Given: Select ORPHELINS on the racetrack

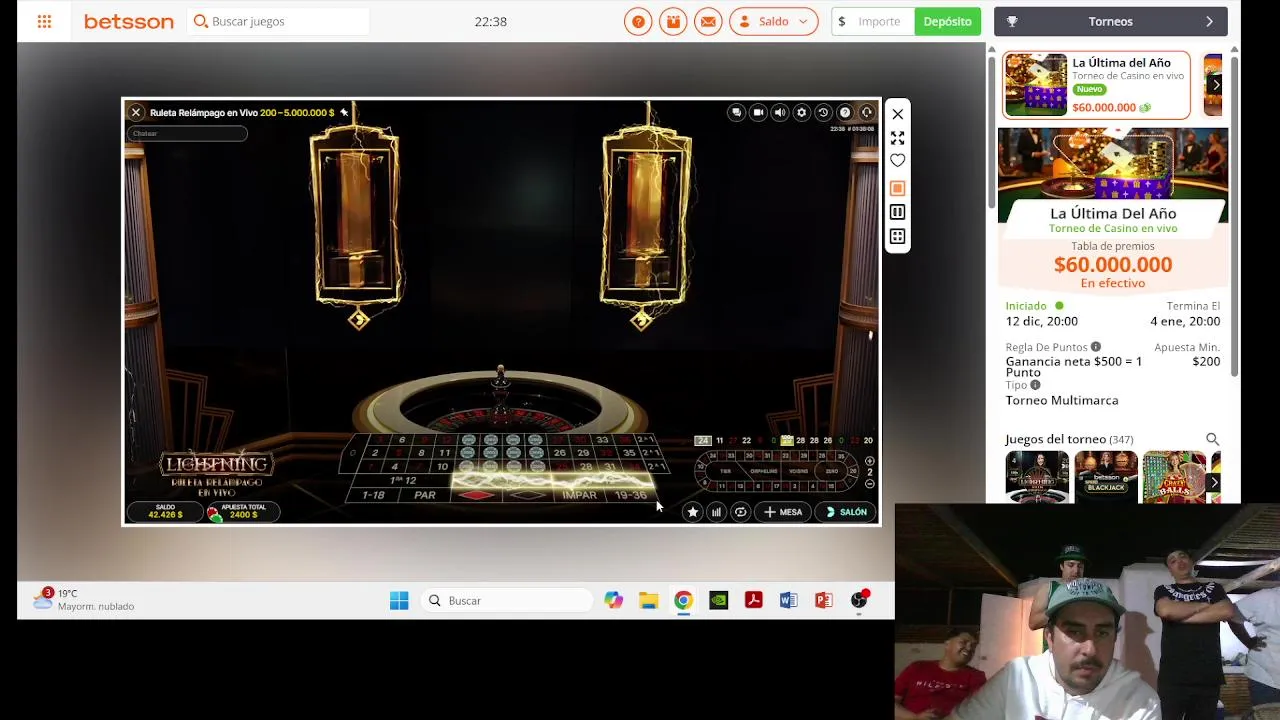Looking at the screenshot, I should click(x=764, y=470).
